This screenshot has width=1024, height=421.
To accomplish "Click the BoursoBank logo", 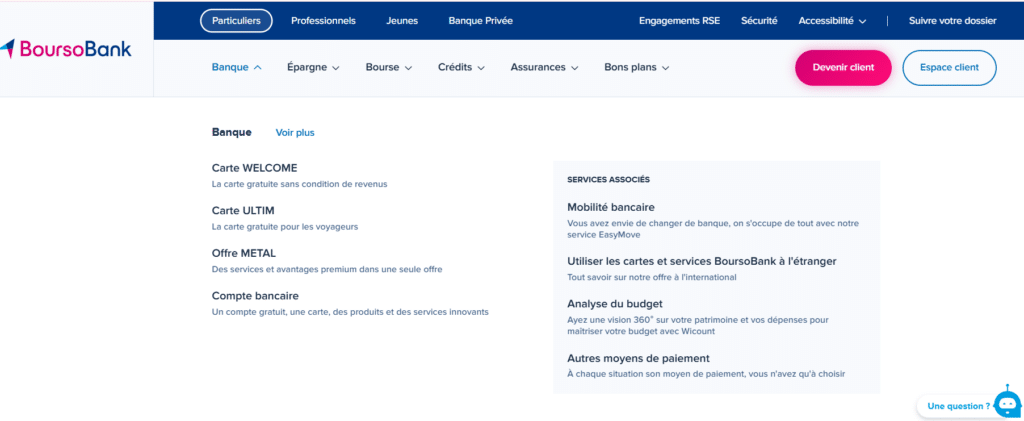I will point(66,49).
